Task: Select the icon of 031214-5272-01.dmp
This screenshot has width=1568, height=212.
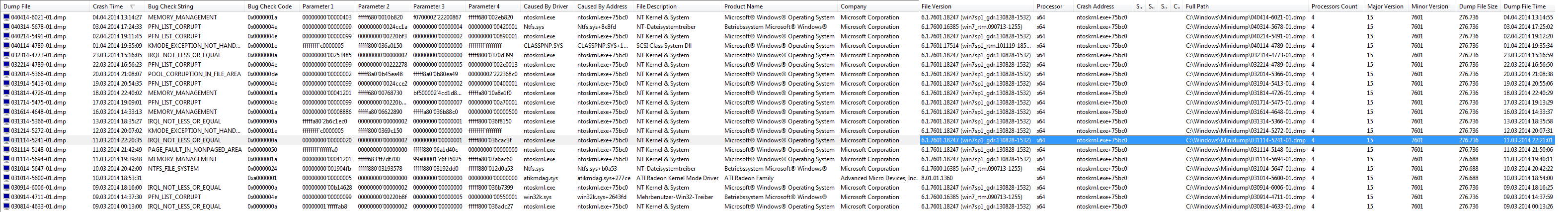Action: tap(6, 131)
